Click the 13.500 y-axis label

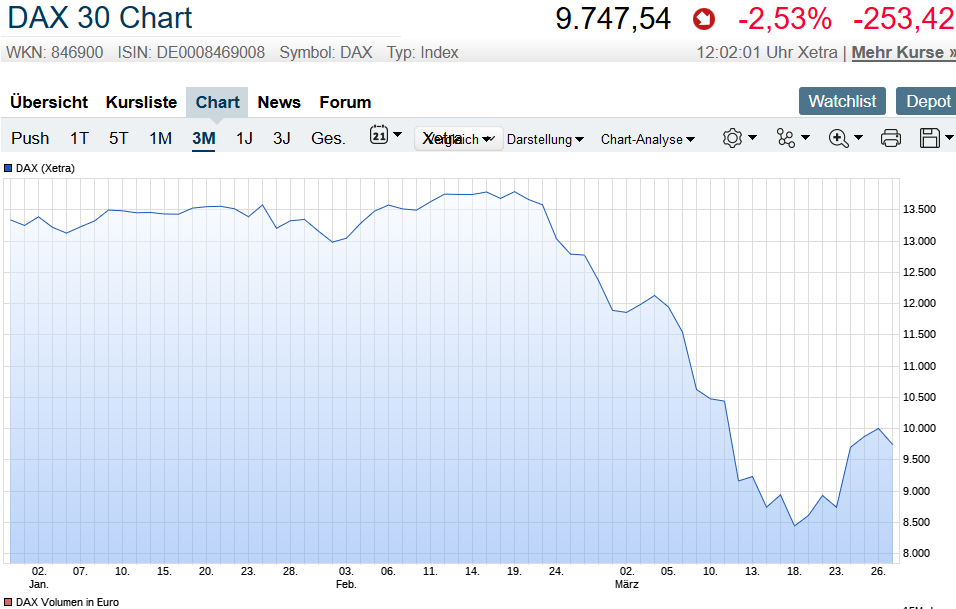point(919,210)
